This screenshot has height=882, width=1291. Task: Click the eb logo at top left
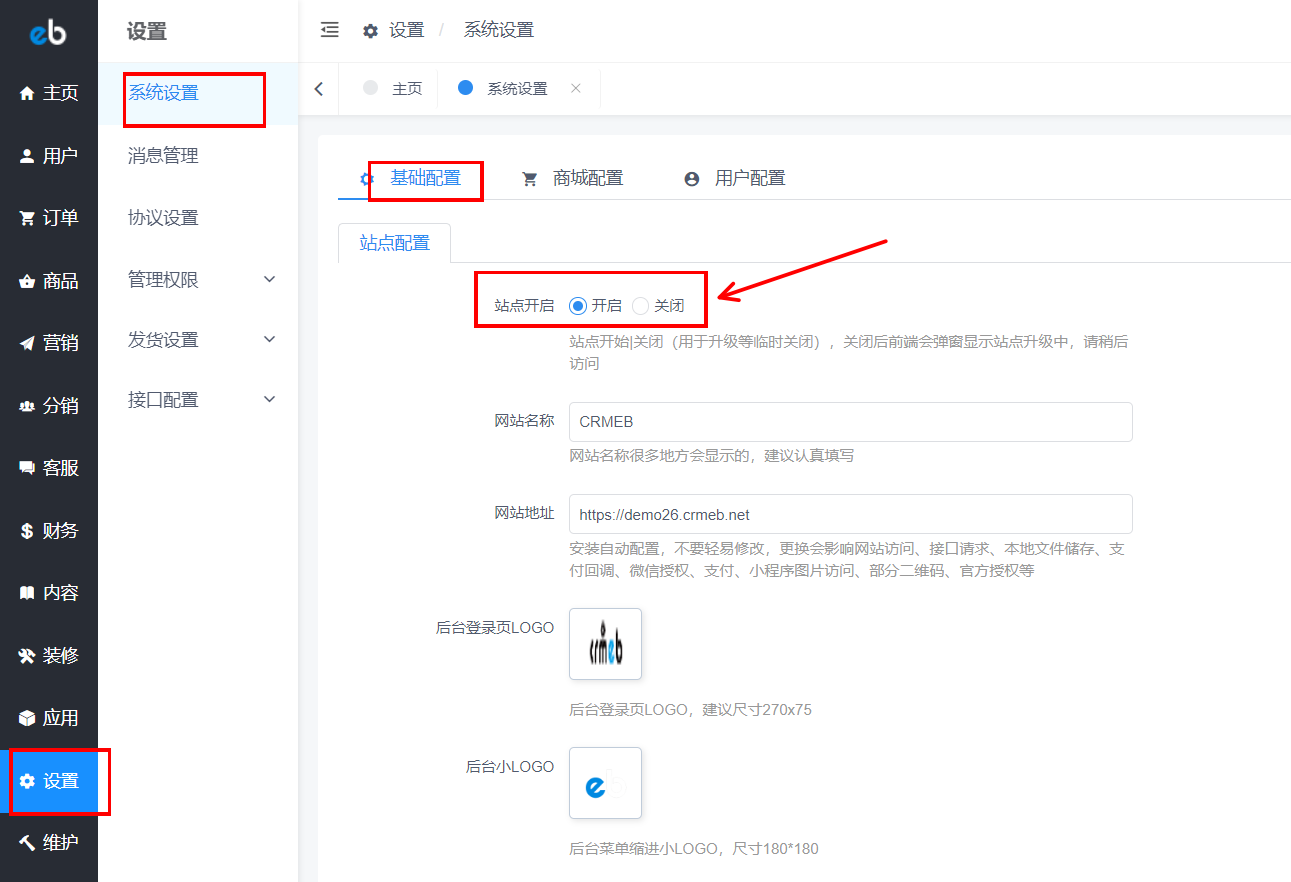click(47, 33)
